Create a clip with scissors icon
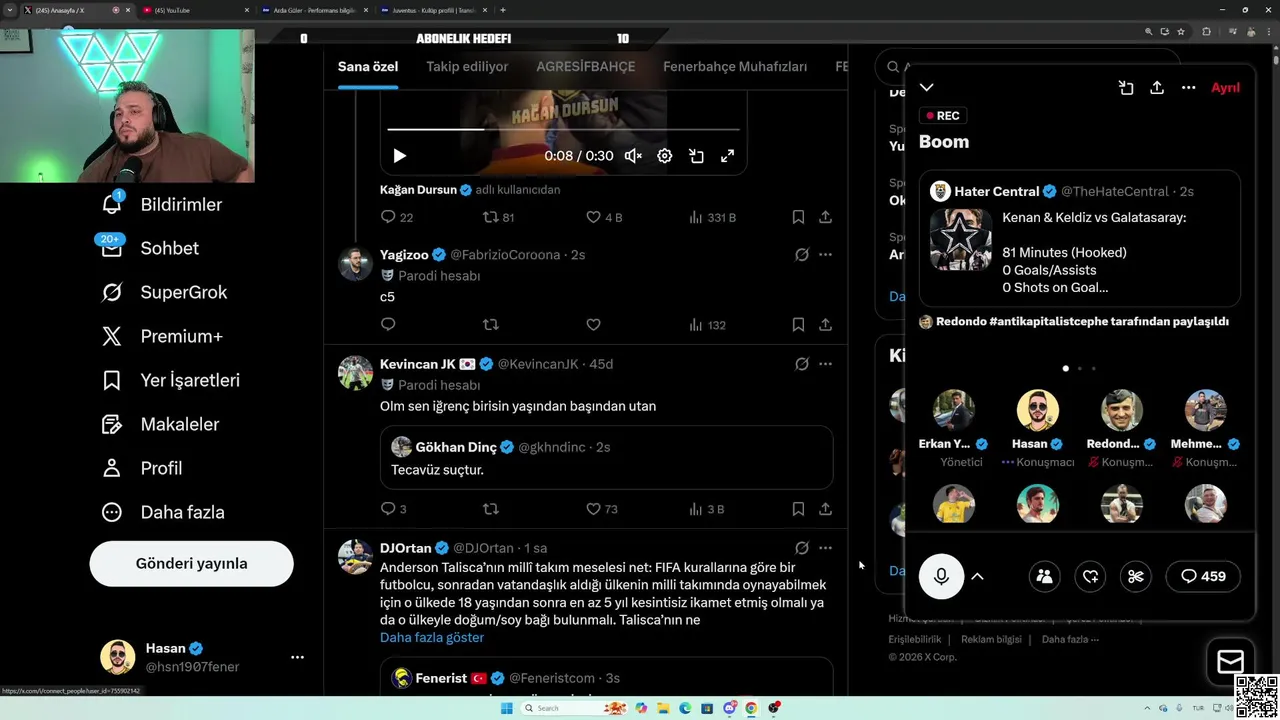 click(1136, 576)
